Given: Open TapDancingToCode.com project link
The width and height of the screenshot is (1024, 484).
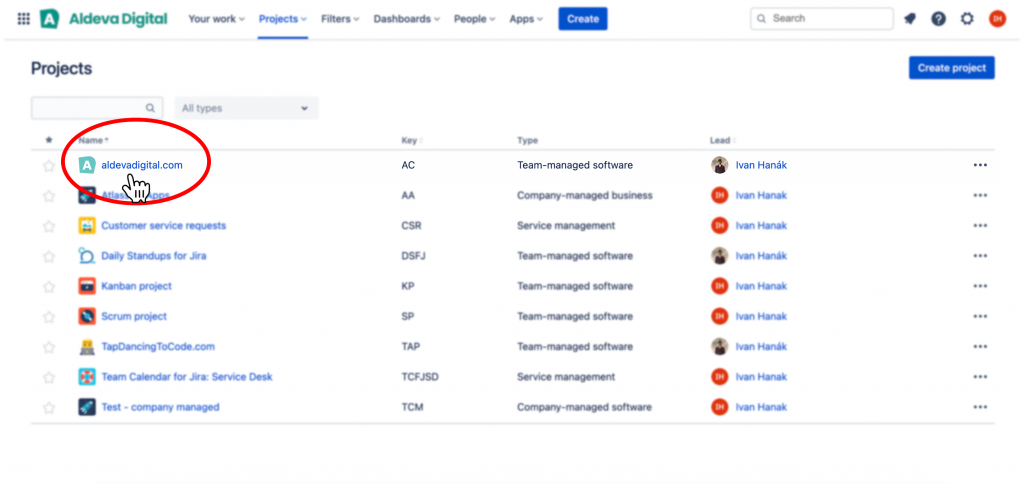Looking at the screenshot, I should point(158,347).
